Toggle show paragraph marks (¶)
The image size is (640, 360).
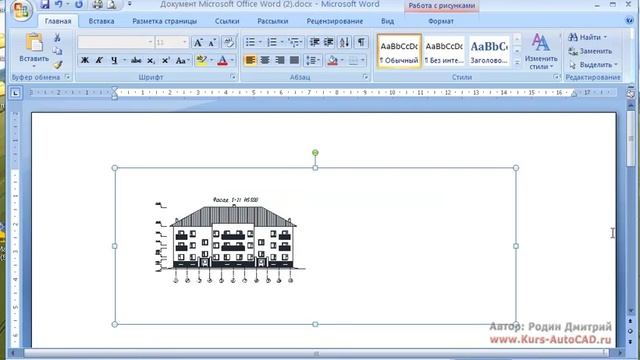click(x=361, y=42)
